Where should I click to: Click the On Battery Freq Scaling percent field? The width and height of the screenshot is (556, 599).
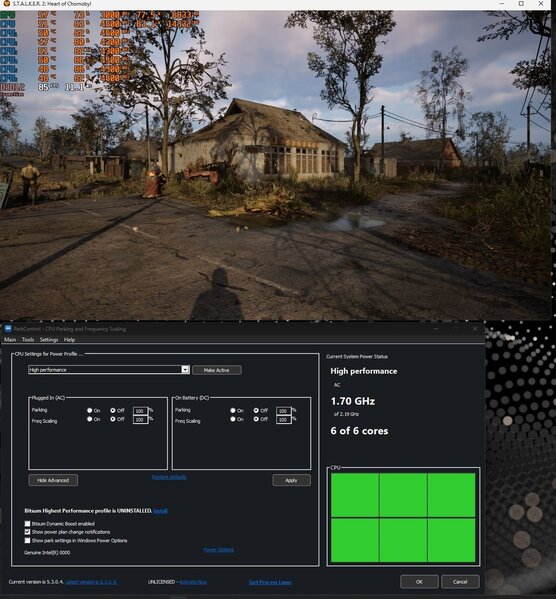click(284, 419)
